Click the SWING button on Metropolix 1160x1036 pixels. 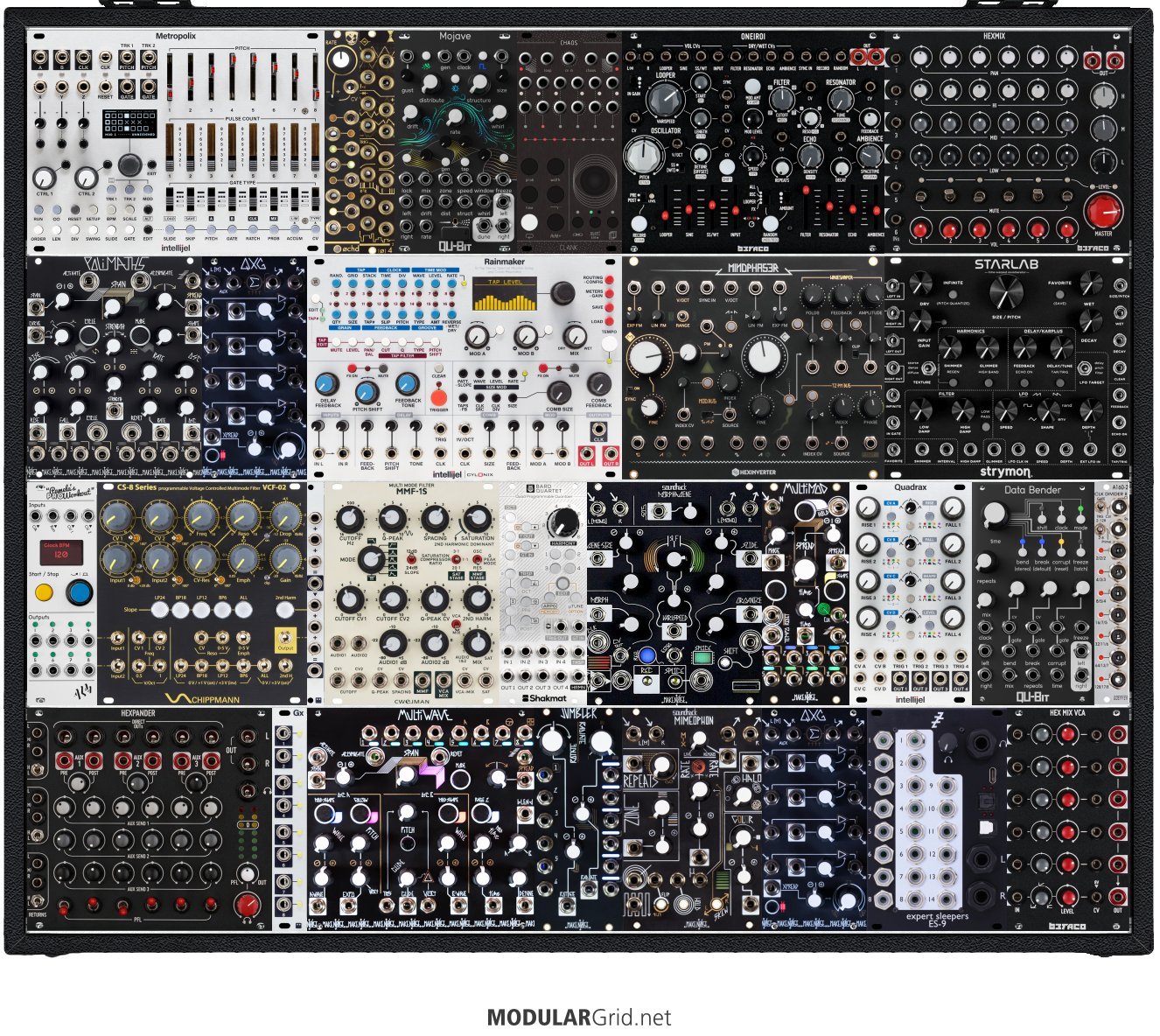tap(93, 231)
